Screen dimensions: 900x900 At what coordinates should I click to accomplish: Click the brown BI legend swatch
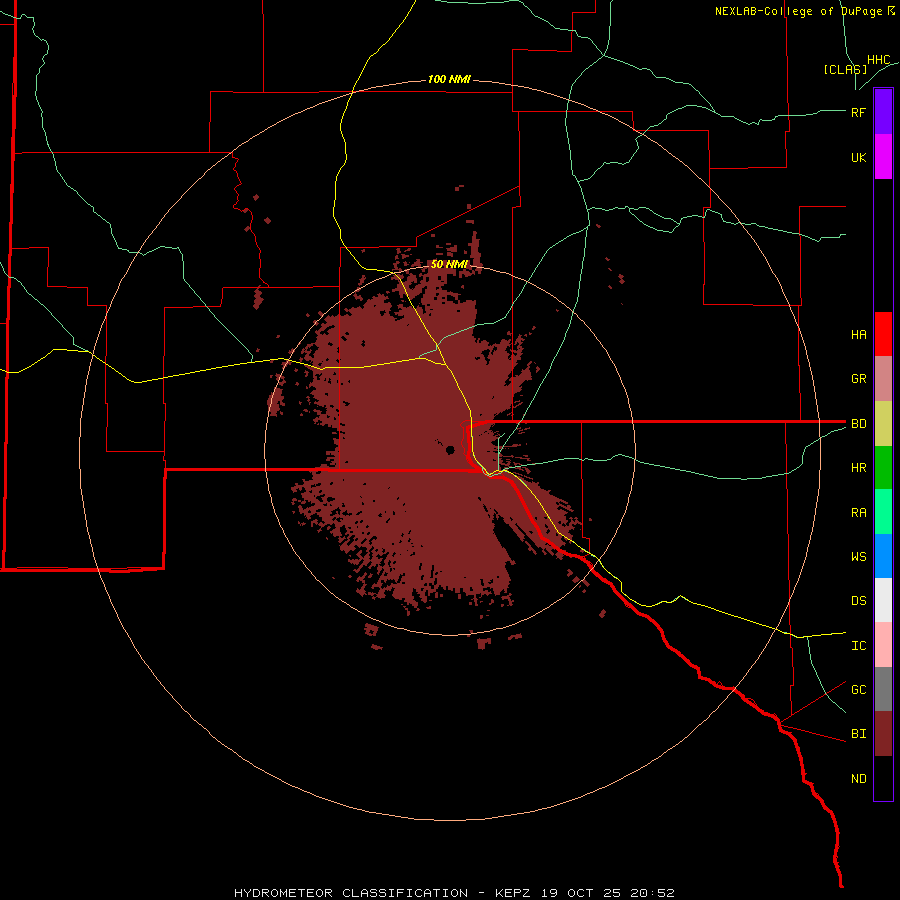[883, 734]
